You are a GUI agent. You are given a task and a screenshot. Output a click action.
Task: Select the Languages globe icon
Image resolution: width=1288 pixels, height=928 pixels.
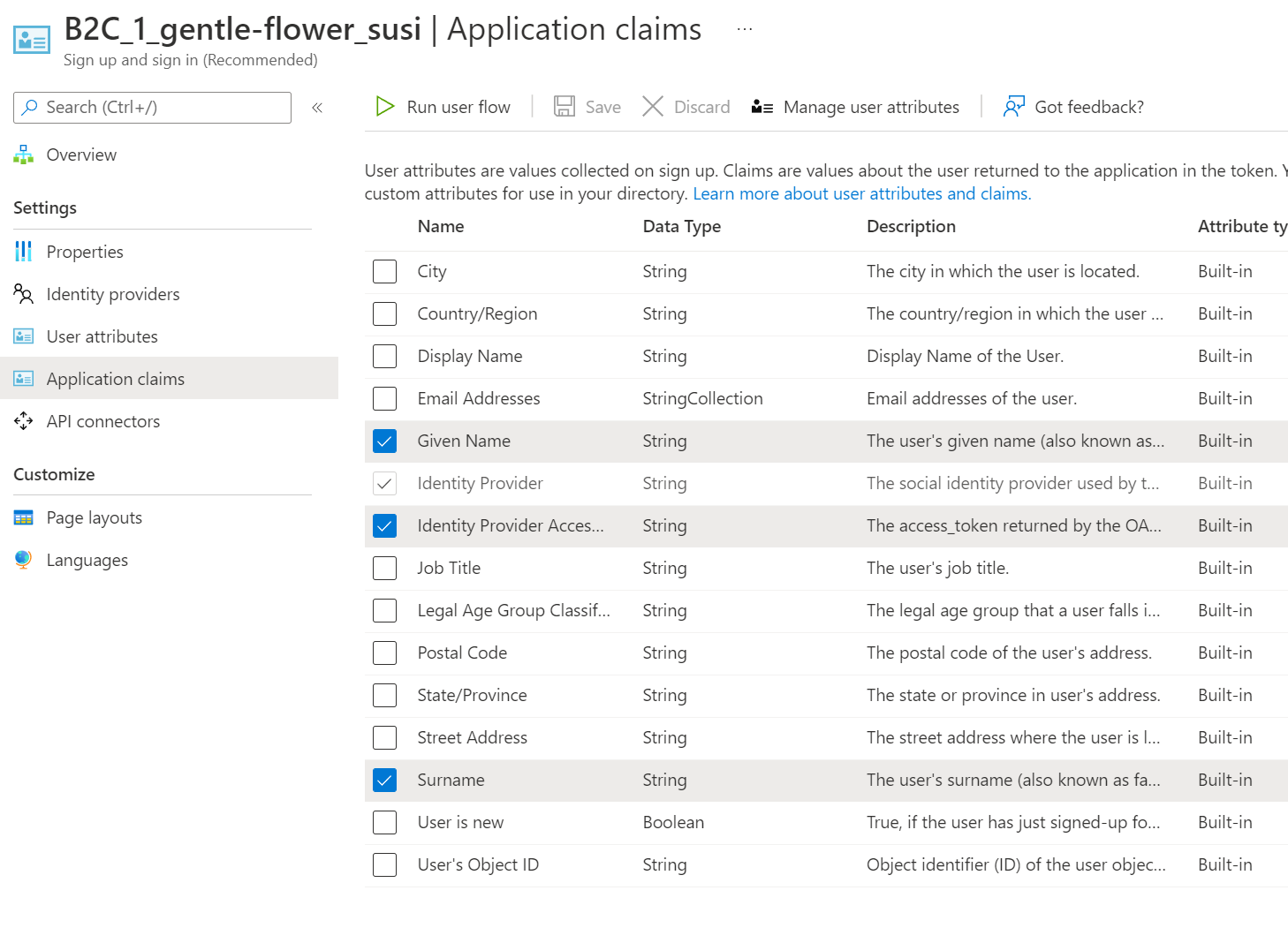23,559
